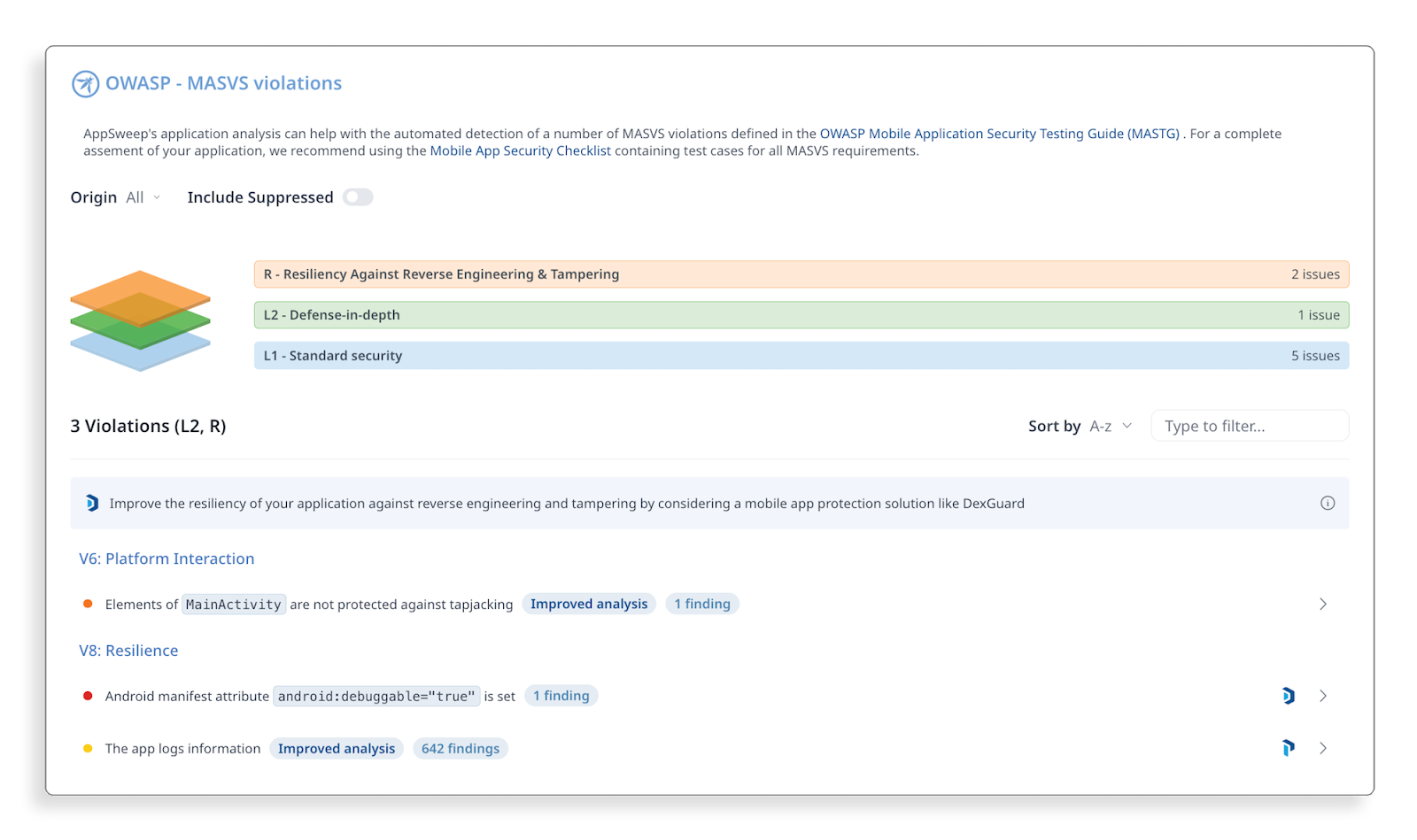Select R - Resiliency Against Reverse Engineering bar

click(x=801, y=274)
